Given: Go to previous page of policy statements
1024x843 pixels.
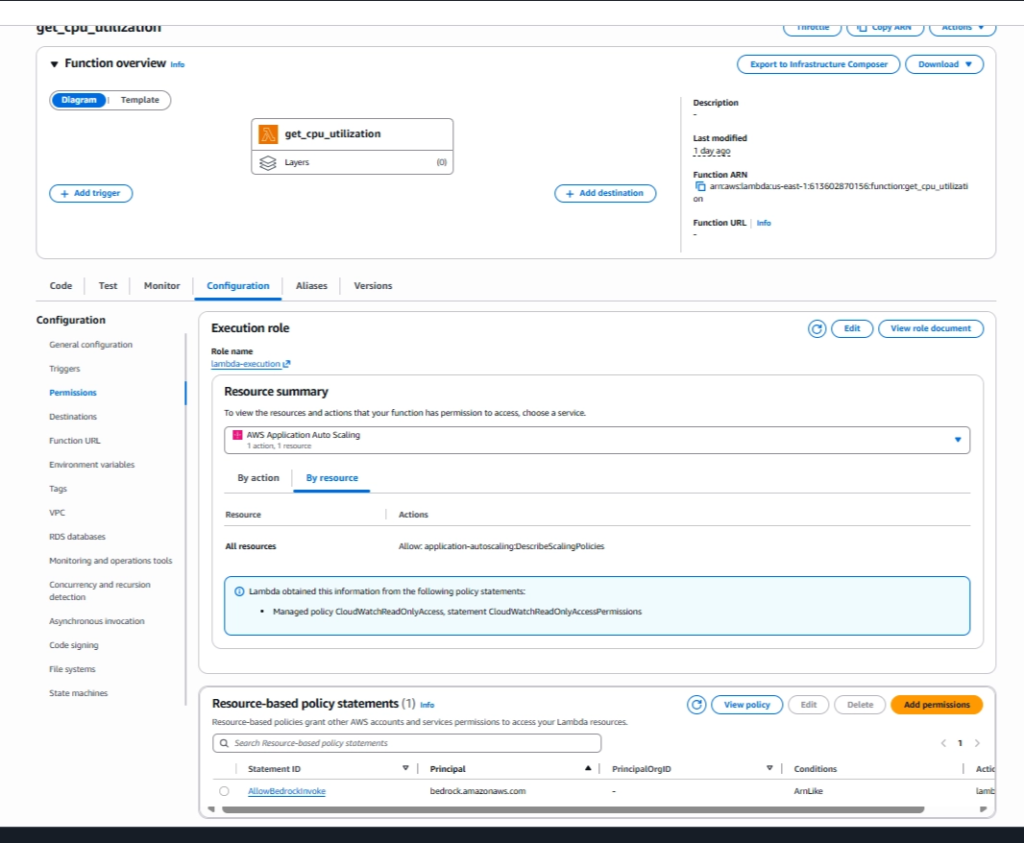Looking at the screenshot, I should [x=943, y=743].
